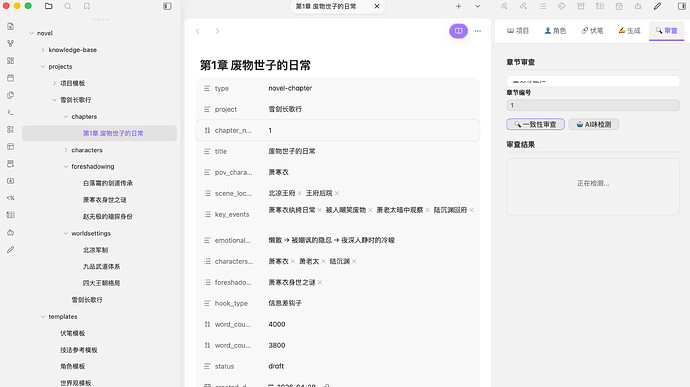Viewport: 690px width, 387px height.
Task: Expand the characters folder
Action: coord(66,150)
